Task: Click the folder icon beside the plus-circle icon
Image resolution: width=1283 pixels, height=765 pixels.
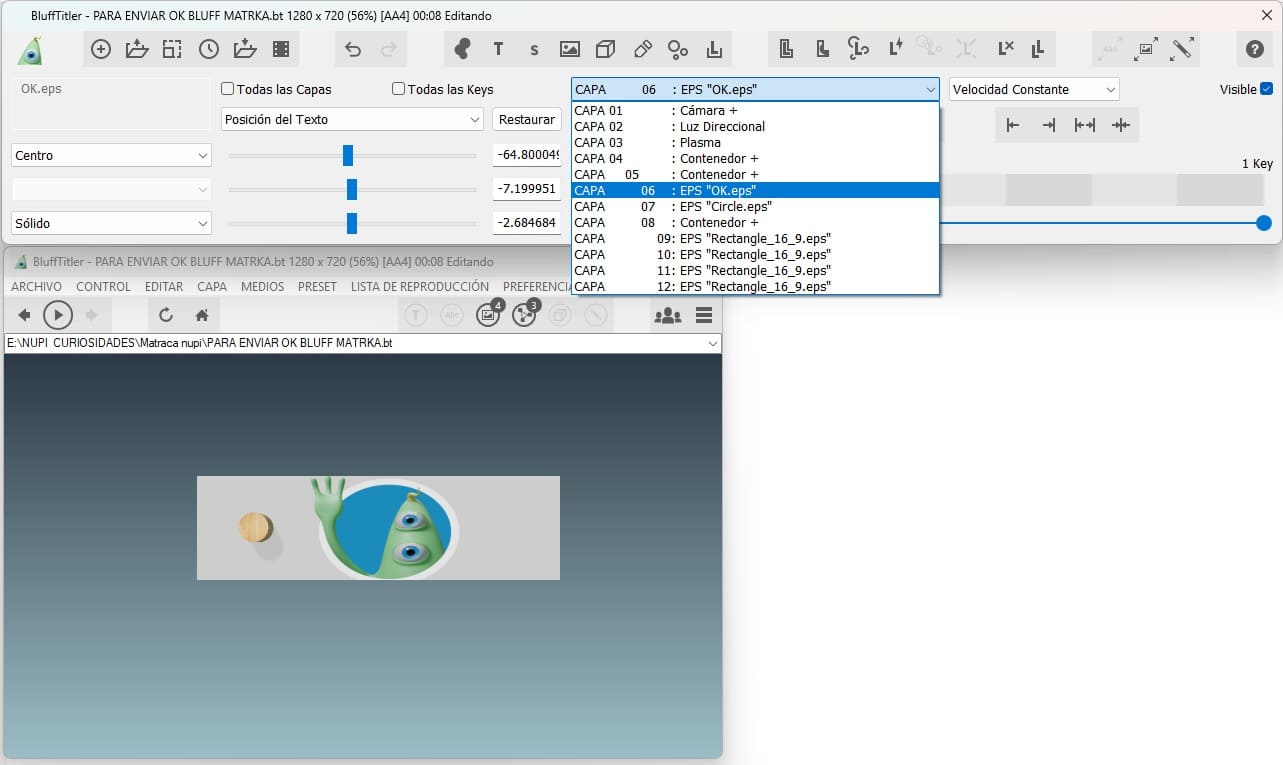Action: pyautogui.click(x=136, y=49)
